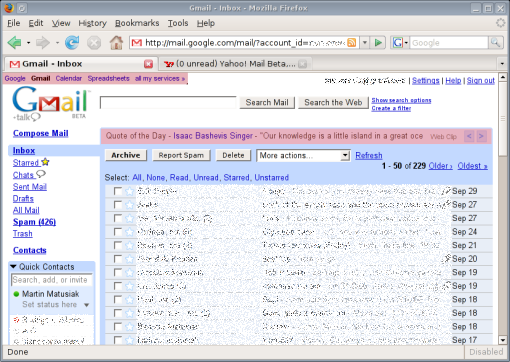Open the address bar history dropdown
The width and height of the screenshot is (510, 362).
point(365,43)
